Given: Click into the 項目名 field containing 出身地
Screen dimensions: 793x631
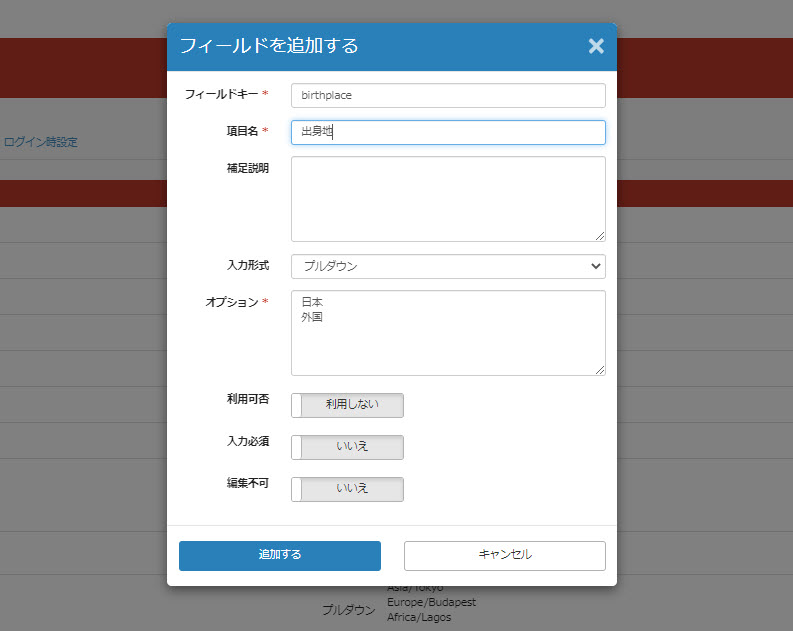Looking at the screenshot, I should (x=448, y=132).
